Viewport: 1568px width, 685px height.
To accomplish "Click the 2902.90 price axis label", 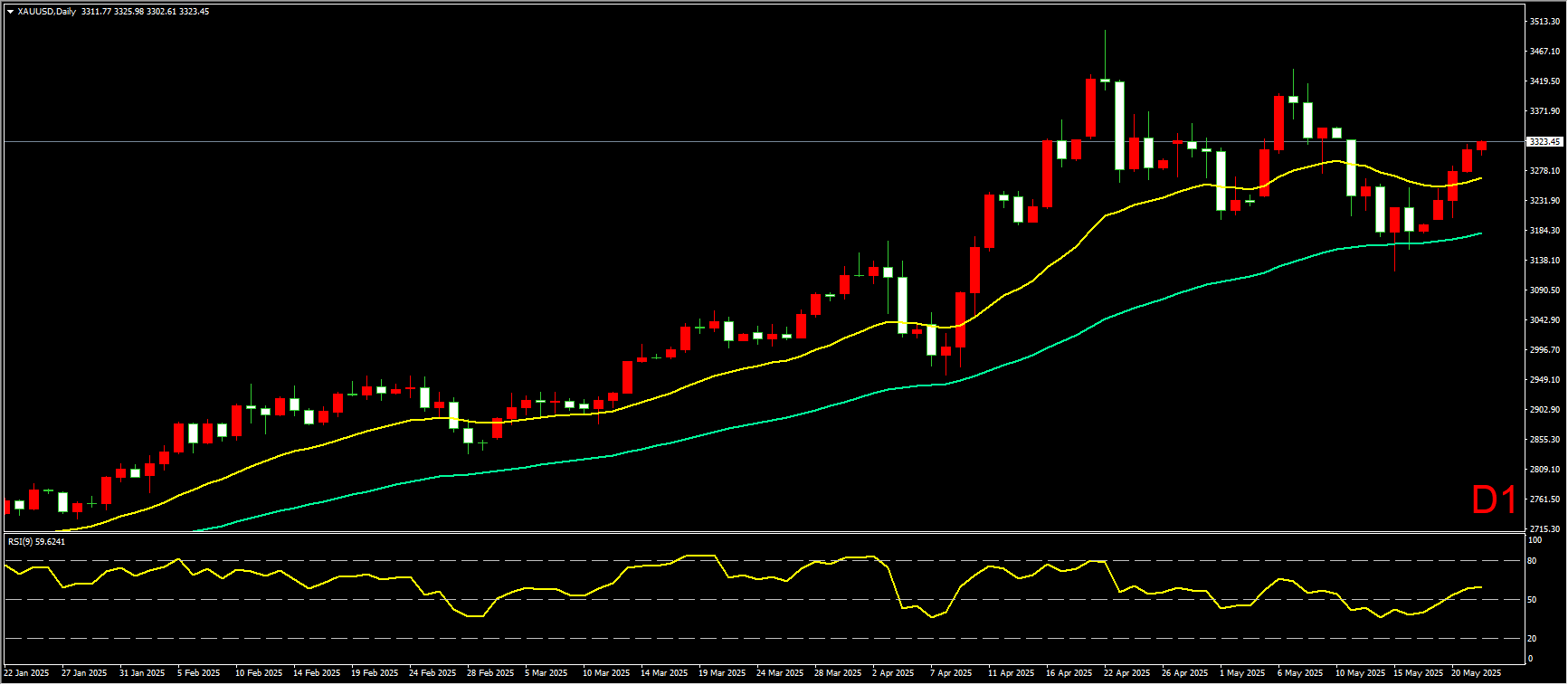I will coord(1544,410).
